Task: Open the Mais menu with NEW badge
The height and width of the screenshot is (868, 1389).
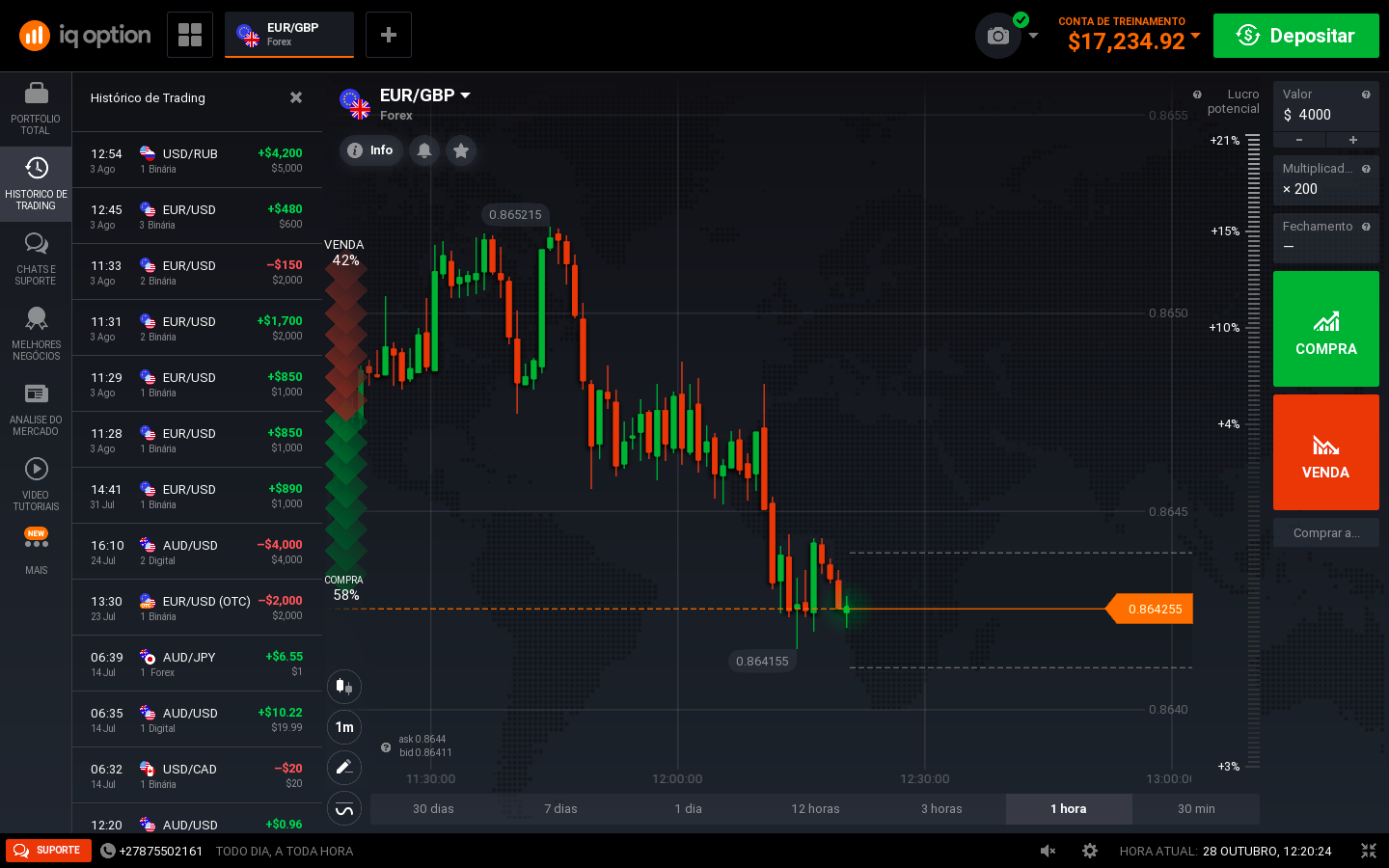Action: pos(36,552)
